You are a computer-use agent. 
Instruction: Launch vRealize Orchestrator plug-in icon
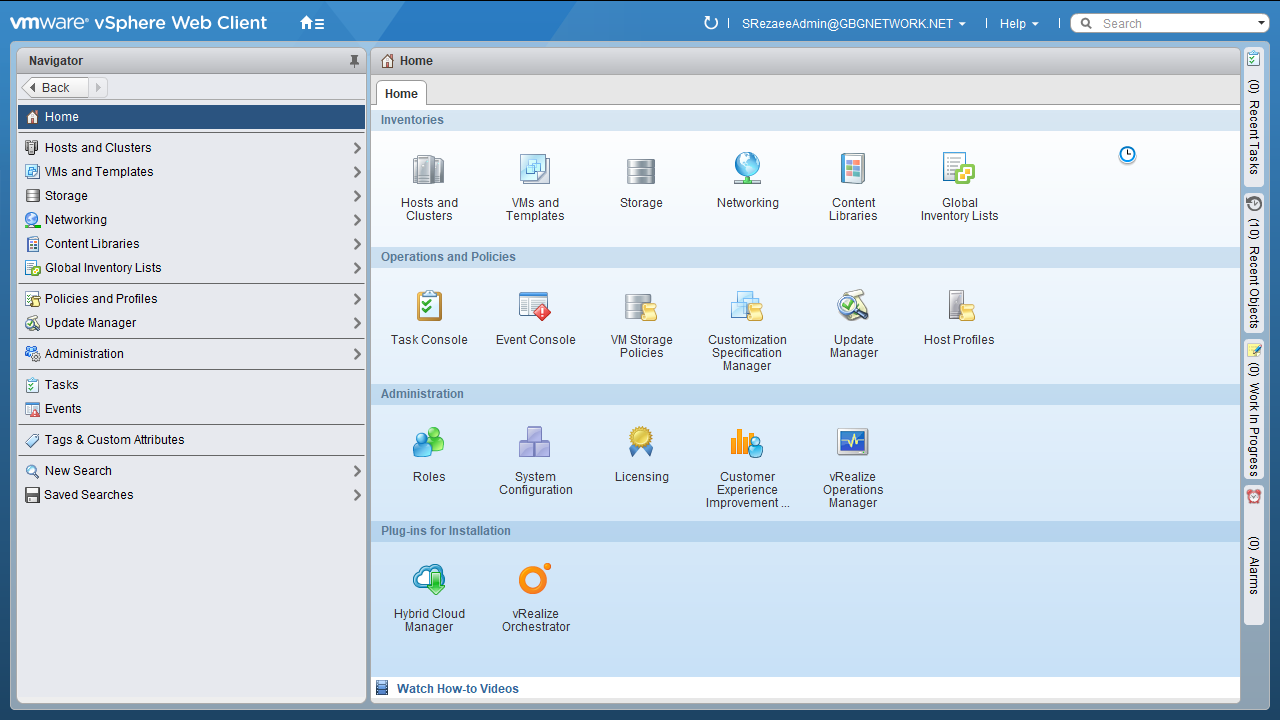tap(535, 580)
